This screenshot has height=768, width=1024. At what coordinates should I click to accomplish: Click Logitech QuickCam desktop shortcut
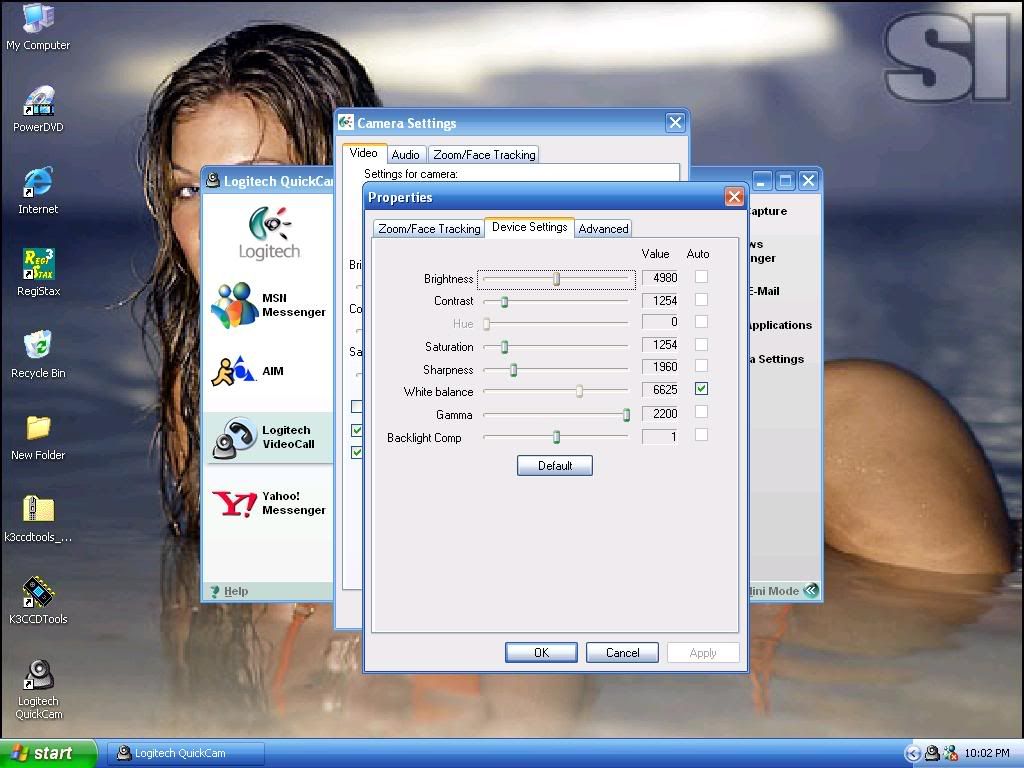pyautogui.click(x=38, y=675)
